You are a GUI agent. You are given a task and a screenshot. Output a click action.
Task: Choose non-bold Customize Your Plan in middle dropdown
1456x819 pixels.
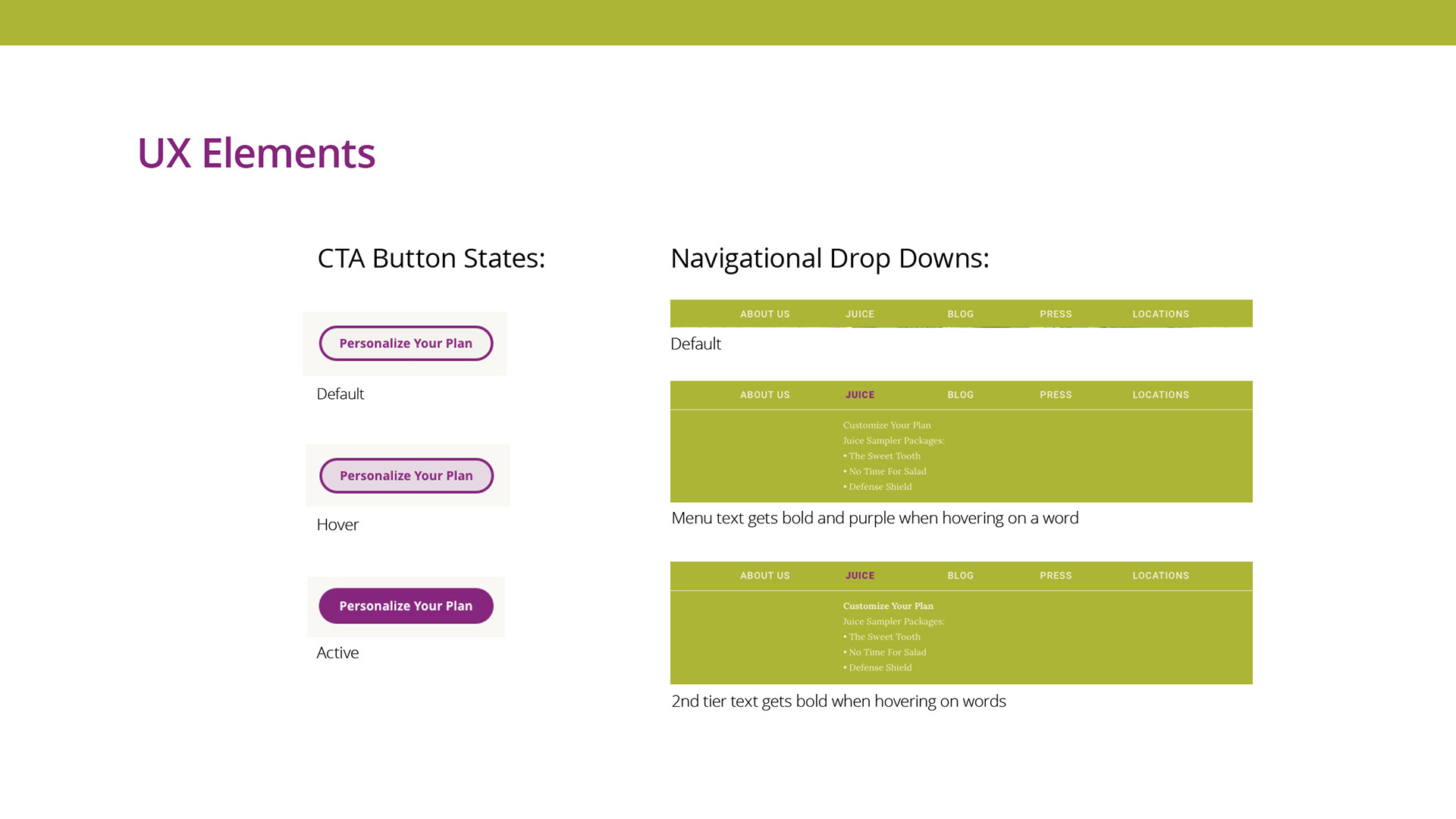tap(886, 425)
